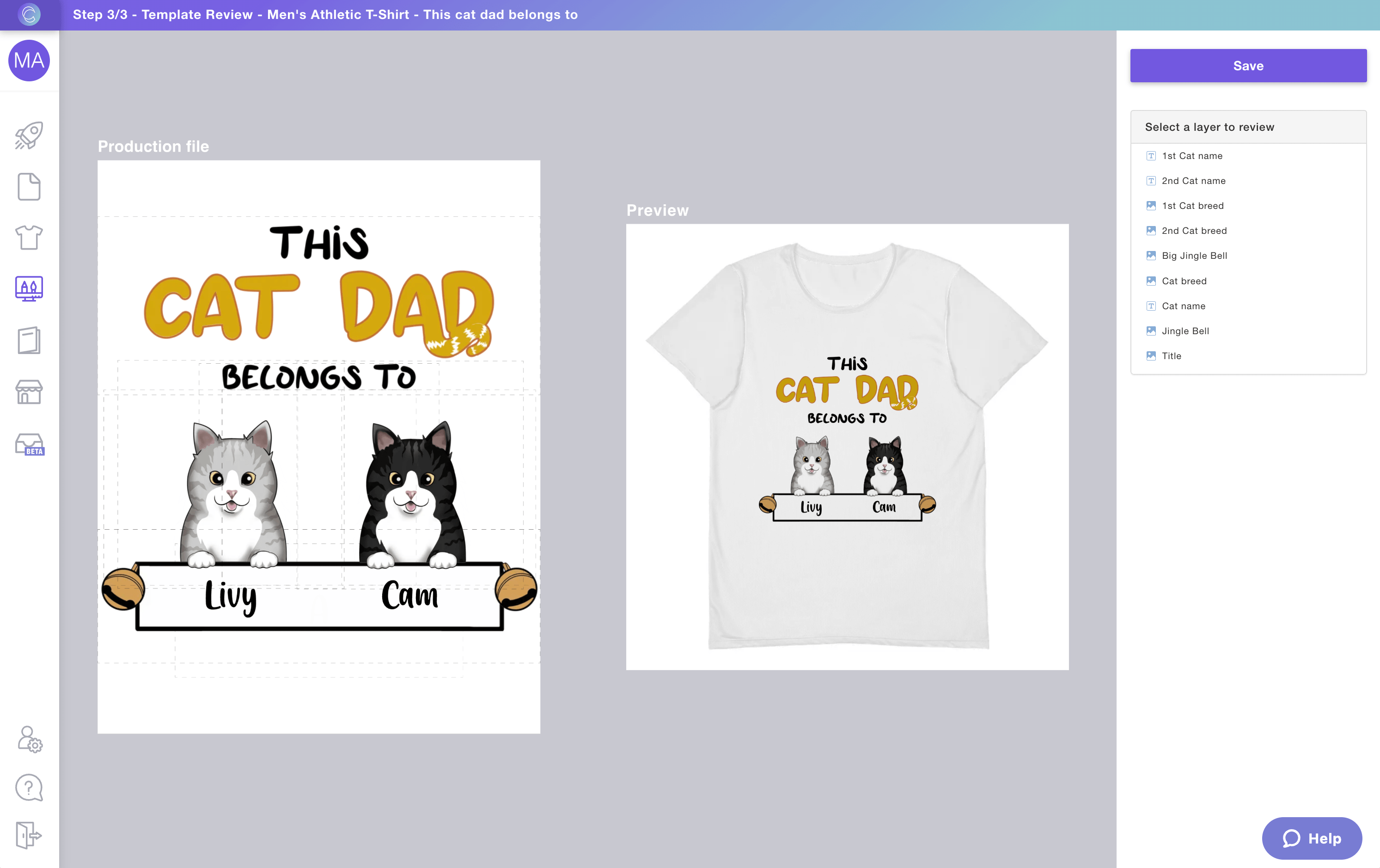The height and width of the screenshot is (868, 1380).
Task: Open the Help chat button
Action: (x=1311, y=838)
